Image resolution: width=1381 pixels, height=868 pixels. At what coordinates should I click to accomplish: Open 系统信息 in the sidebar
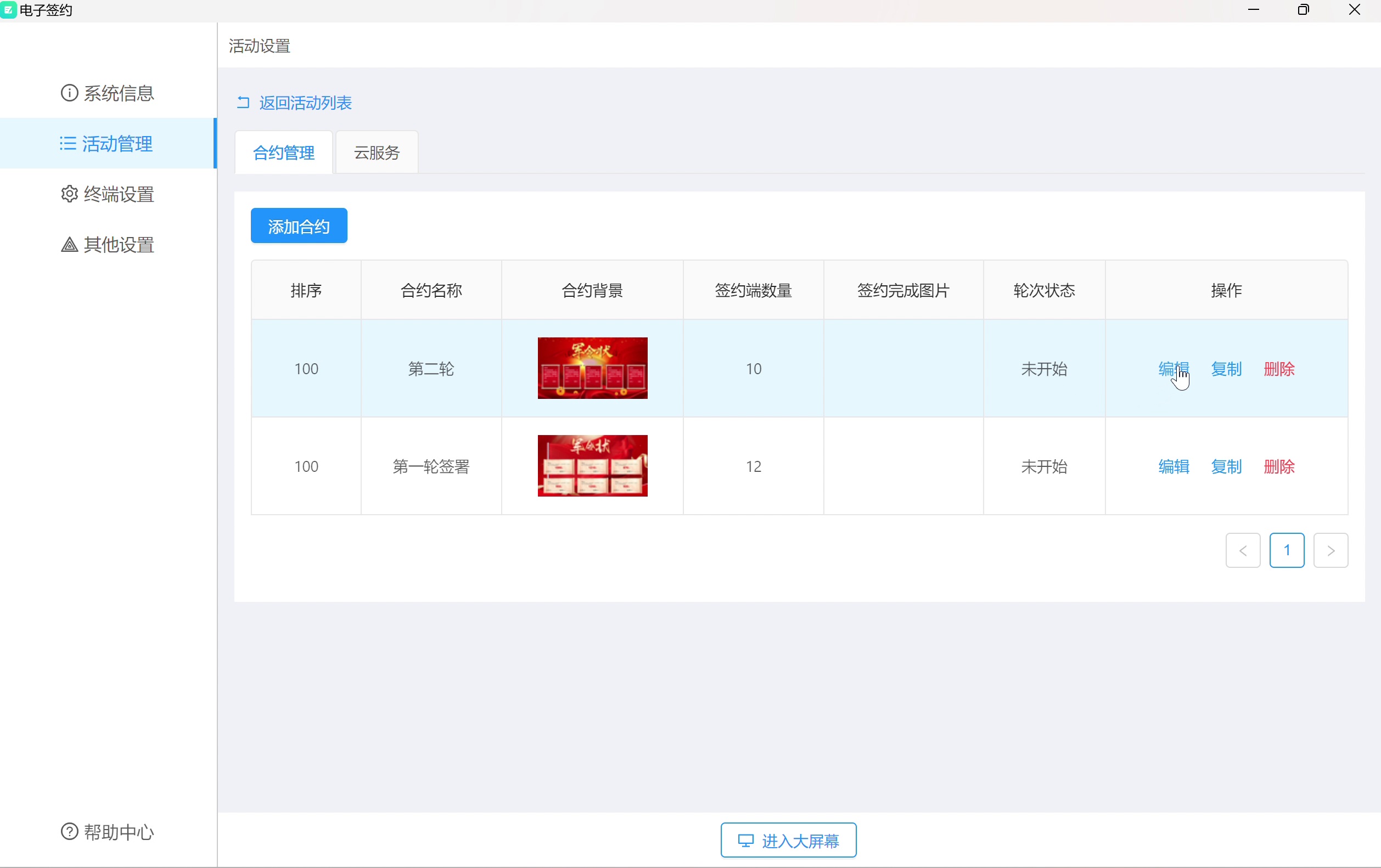point(108,93)
